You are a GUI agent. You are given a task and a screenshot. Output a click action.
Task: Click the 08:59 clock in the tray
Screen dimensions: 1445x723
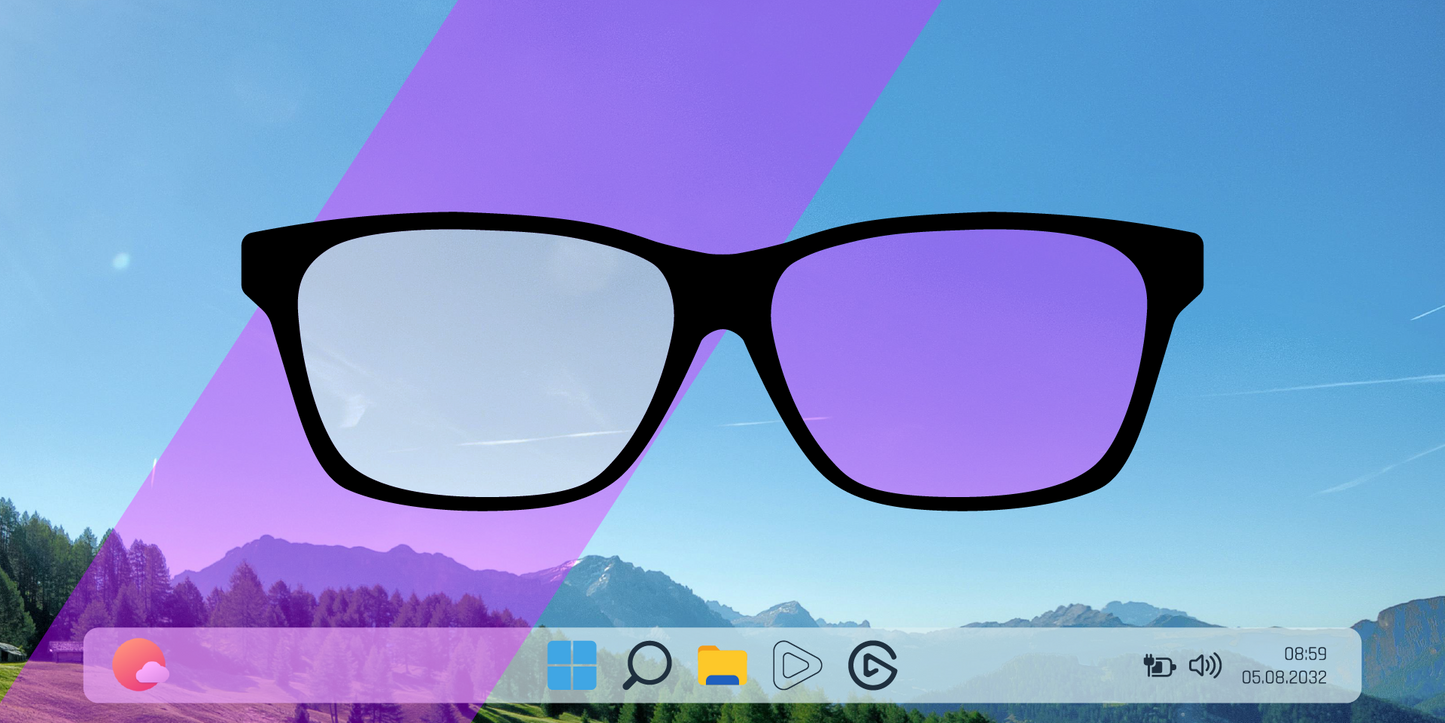click(x=1305, y=654)
